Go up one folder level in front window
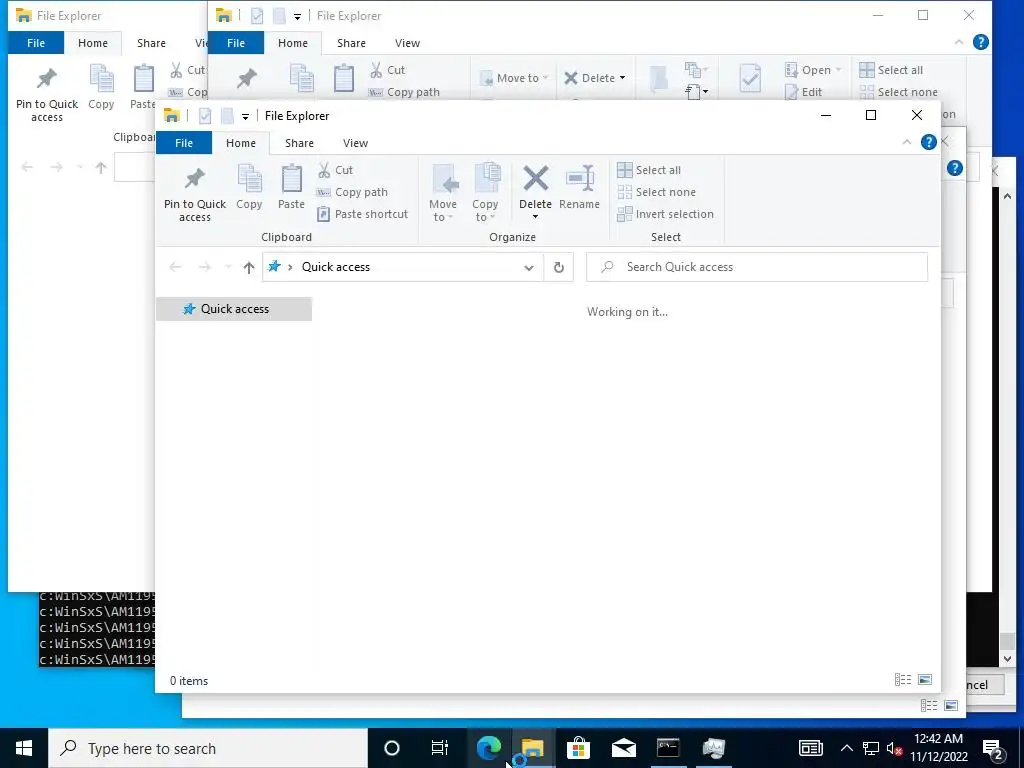This screenshot has width=1024, height=768. pyautogui.click(x=248, y=267)
